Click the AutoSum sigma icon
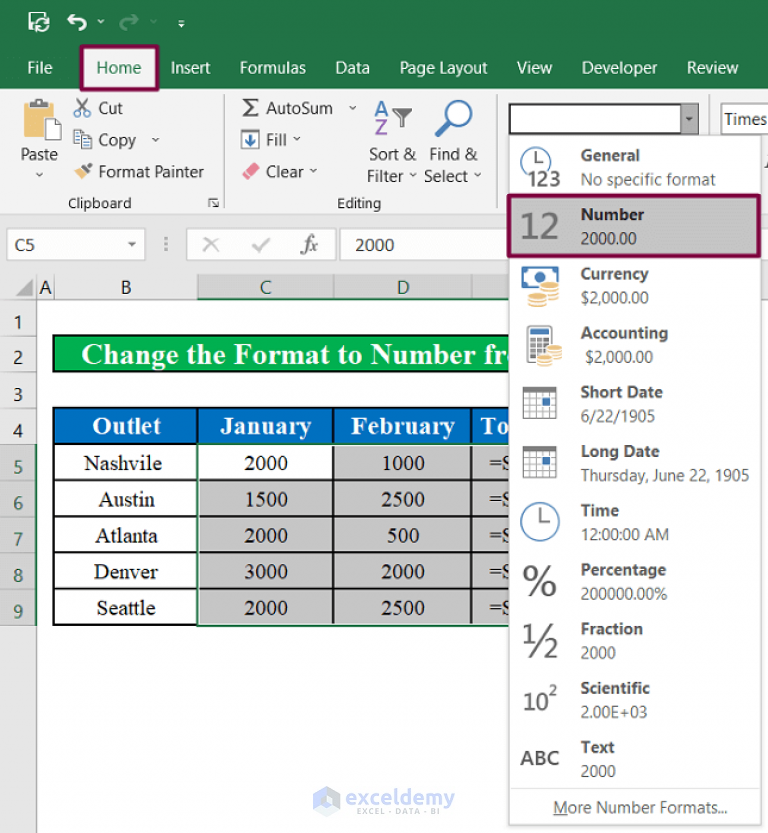 point(250,108)
